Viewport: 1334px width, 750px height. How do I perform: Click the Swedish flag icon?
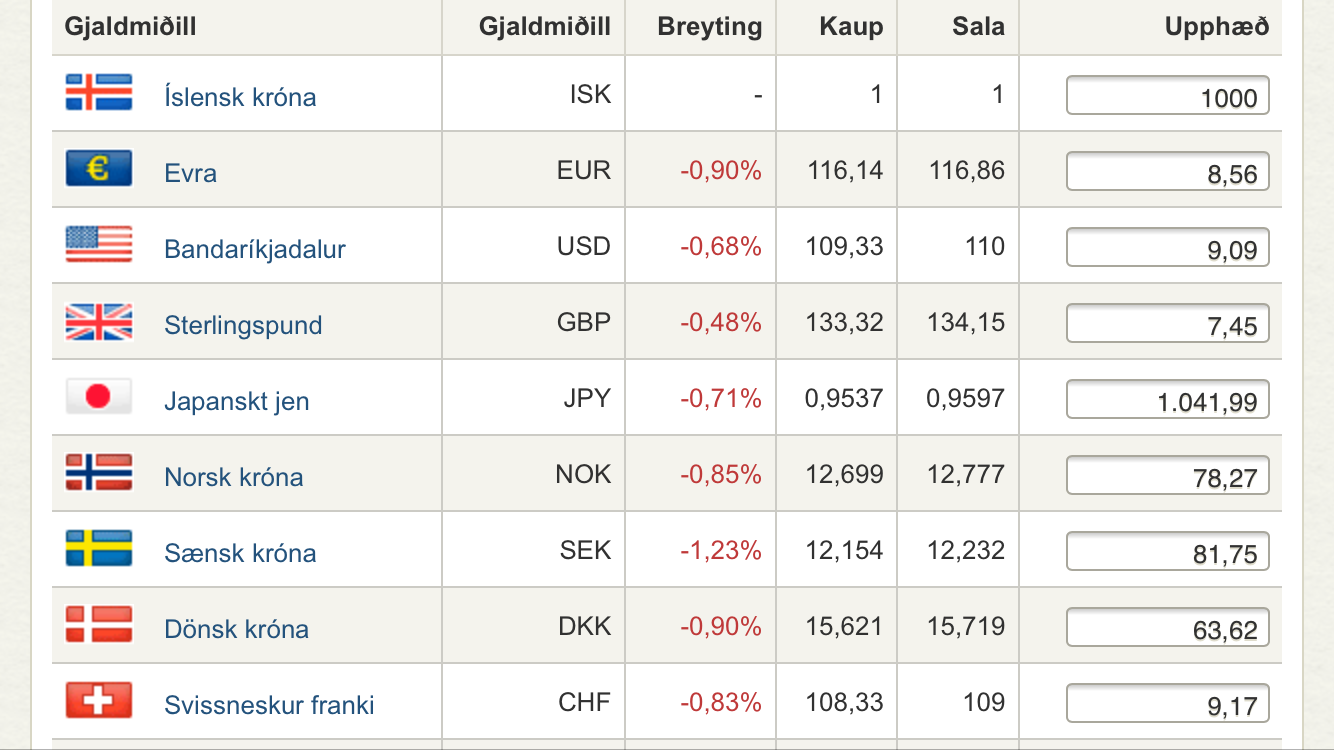[99, 549]
